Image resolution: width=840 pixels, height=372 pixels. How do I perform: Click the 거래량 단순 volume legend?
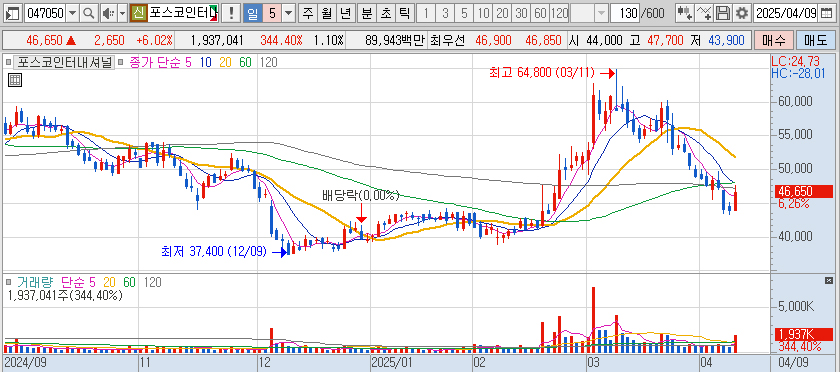56,282
